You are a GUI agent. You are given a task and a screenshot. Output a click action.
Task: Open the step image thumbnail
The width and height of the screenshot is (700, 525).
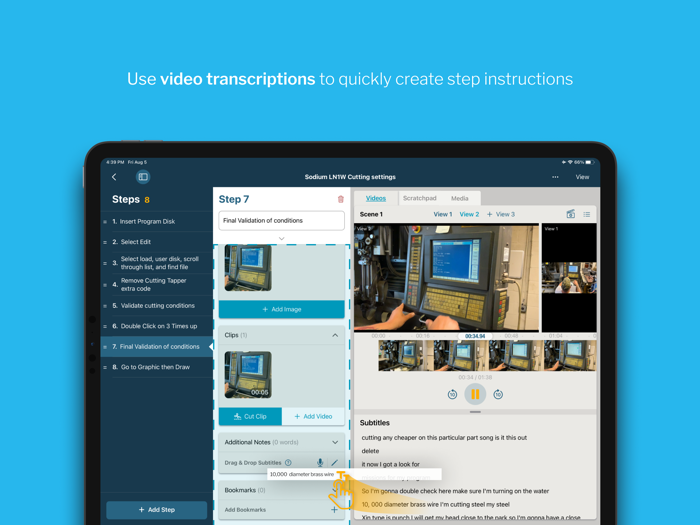[248, 268]
